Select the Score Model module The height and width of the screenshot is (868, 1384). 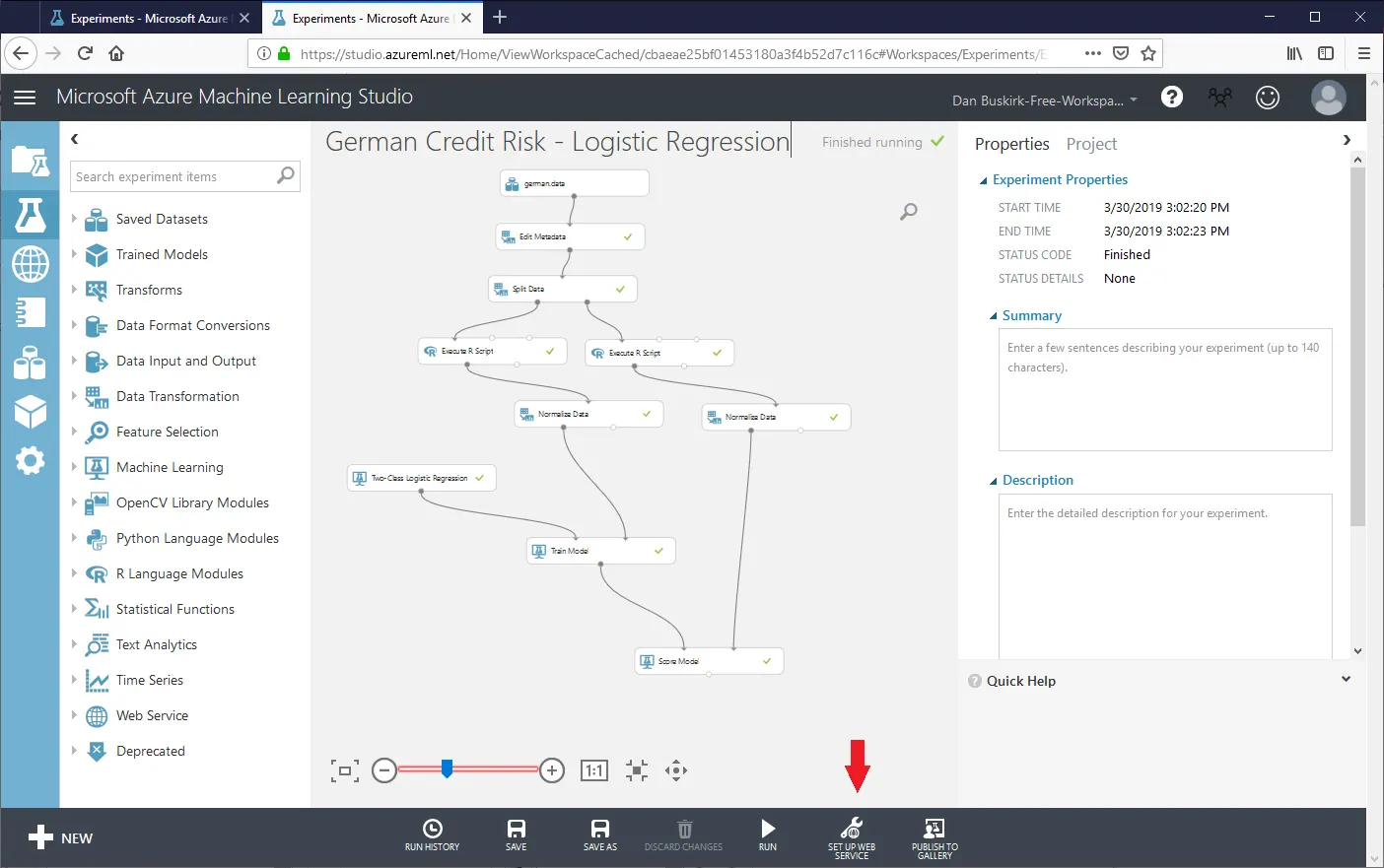[x=710, y=661]
